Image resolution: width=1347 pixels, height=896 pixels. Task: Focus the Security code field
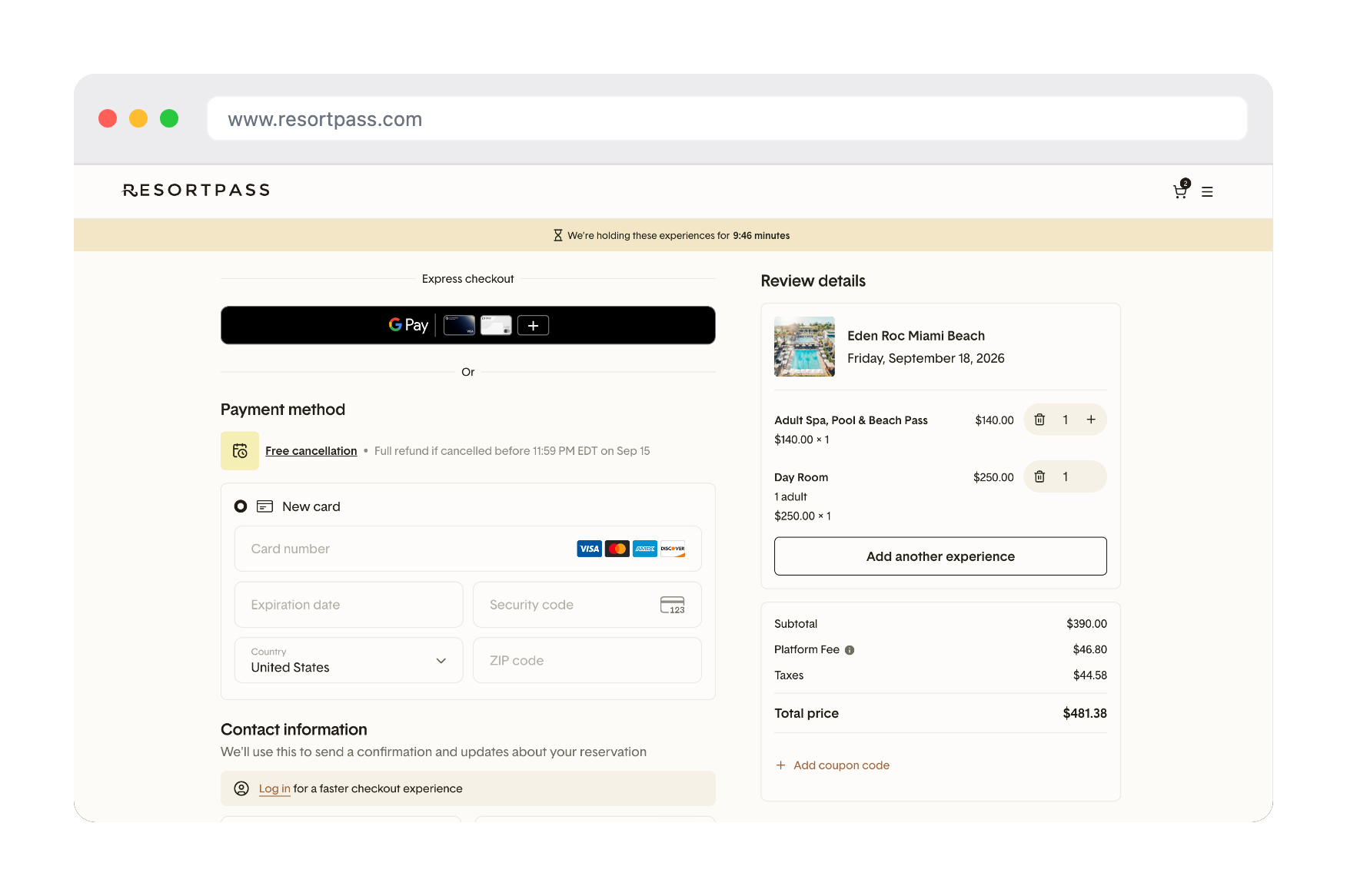click(587, 605)
